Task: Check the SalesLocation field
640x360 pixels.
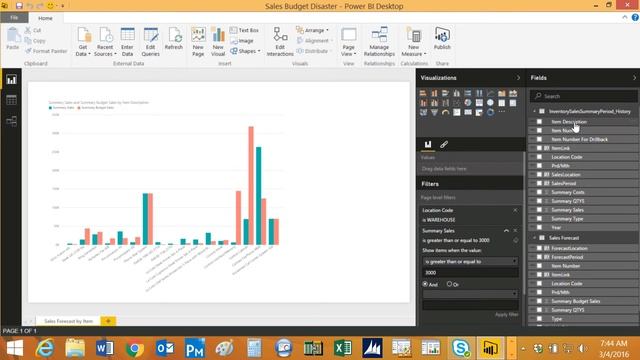Action: pyautogui.click(x=539, y=174)
